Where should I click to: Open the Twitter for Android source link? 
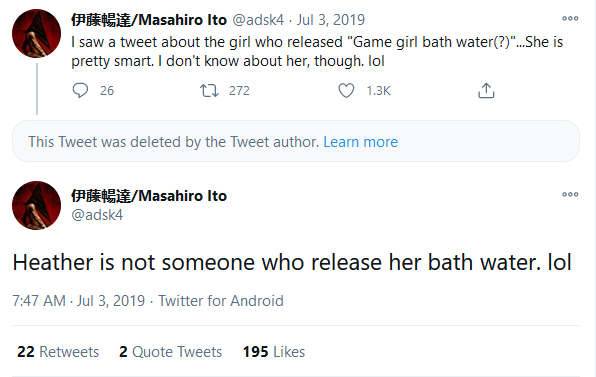pyautogui.click(x=221, y=301)
